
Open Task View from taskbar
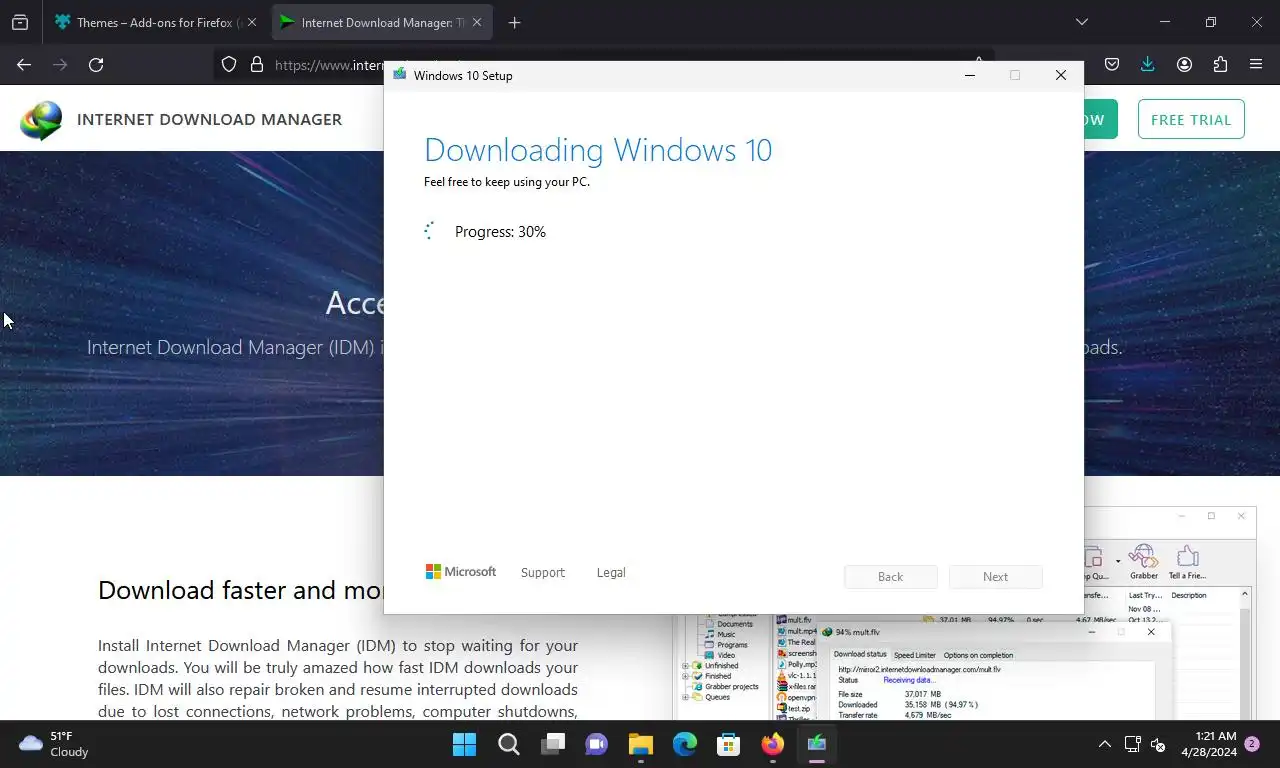[x=553, y=744]
